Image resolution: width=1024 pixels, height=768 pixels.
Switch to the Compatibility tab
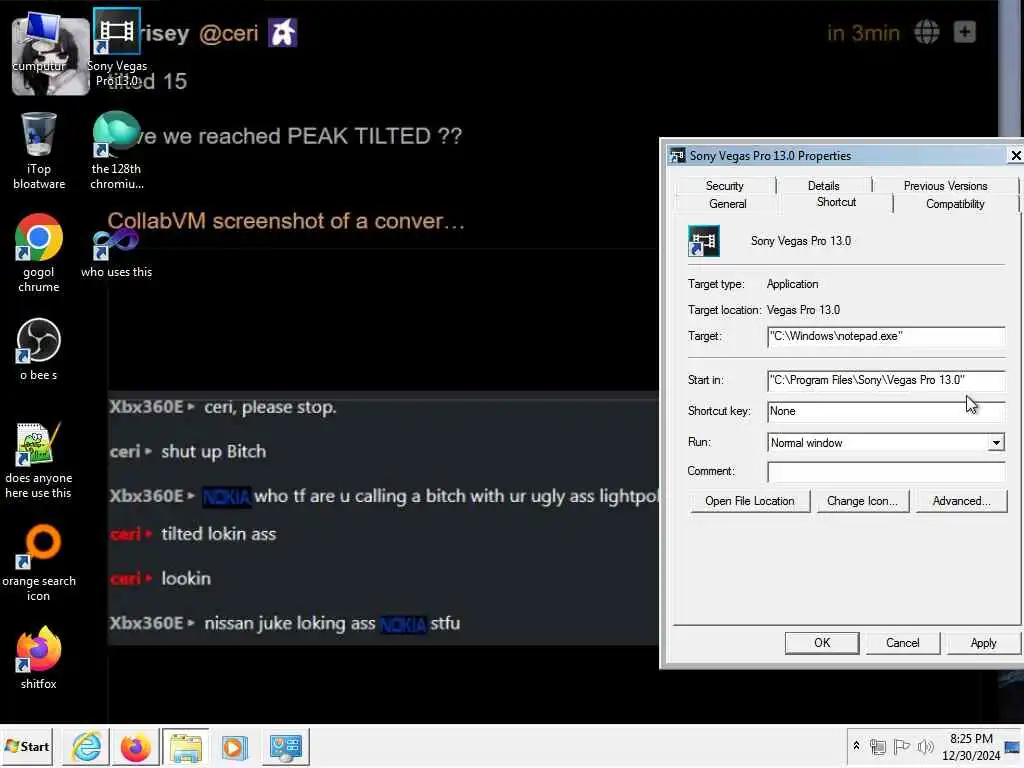click(955, 204)
